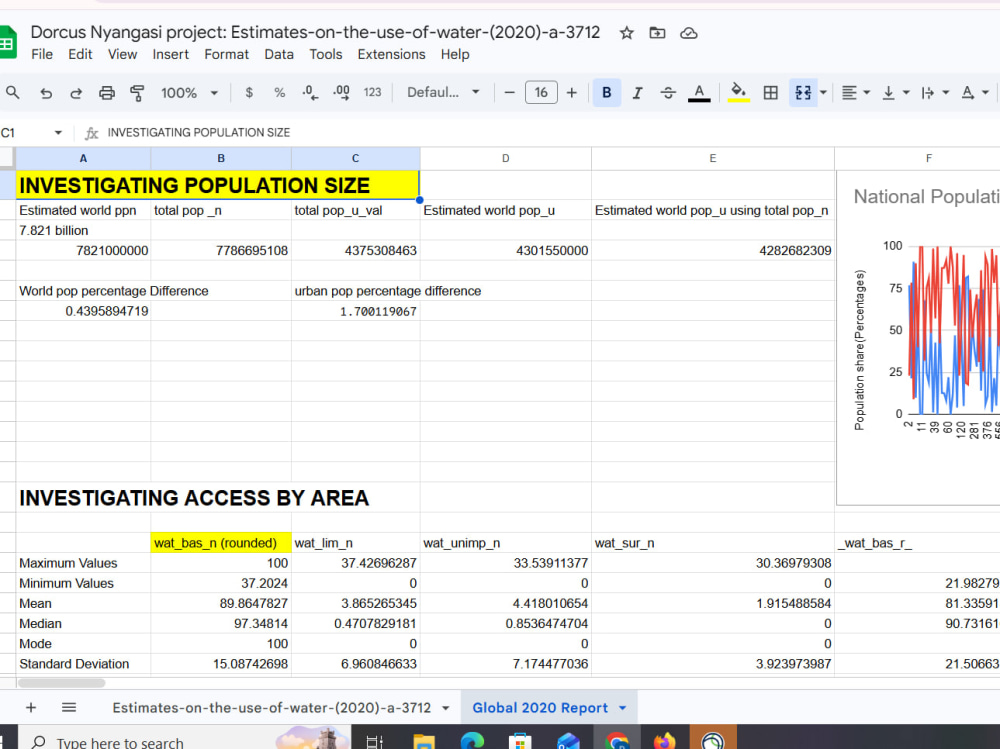Open text rotation dropdown

[974, 93]
